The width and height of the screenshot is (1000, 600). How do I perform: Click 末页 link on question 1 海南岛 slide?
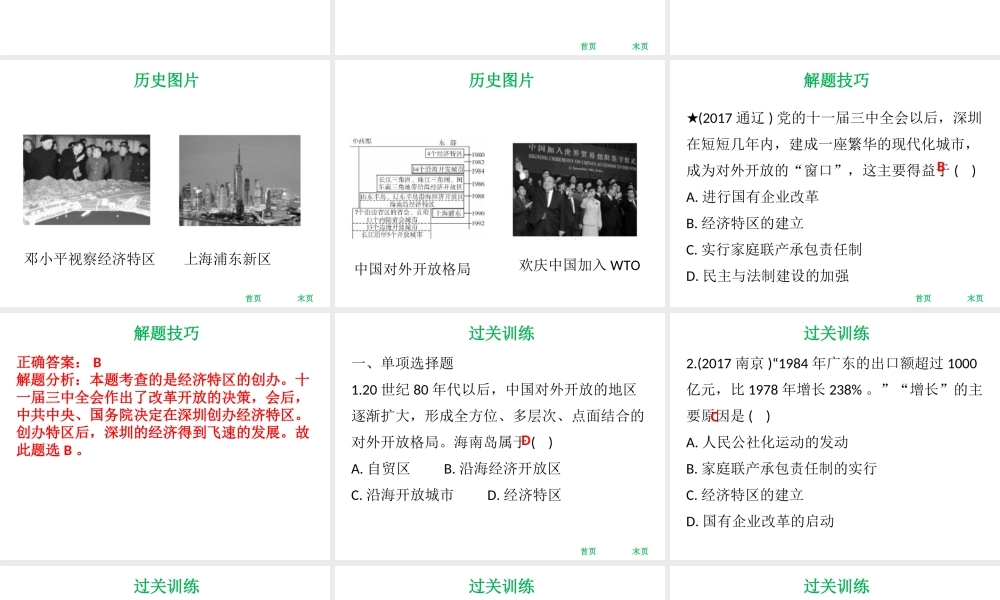click(640, 552)
